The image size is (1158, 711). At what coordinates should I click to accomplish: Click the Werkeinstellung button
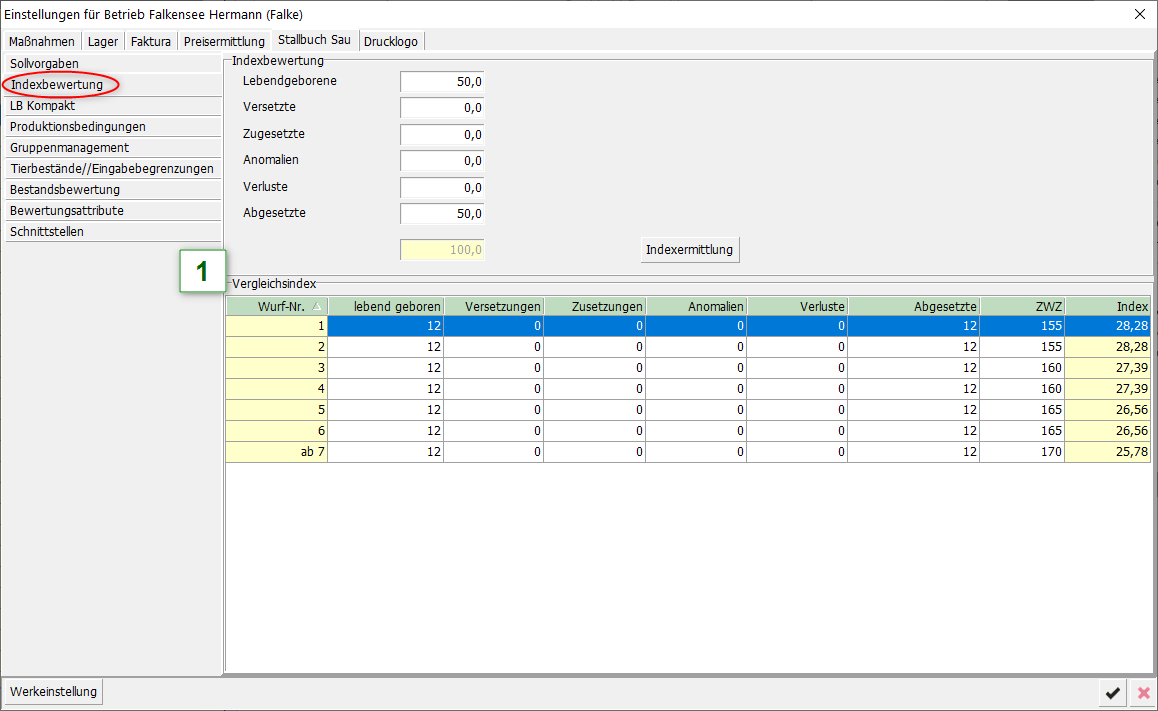tap(54, 692)
